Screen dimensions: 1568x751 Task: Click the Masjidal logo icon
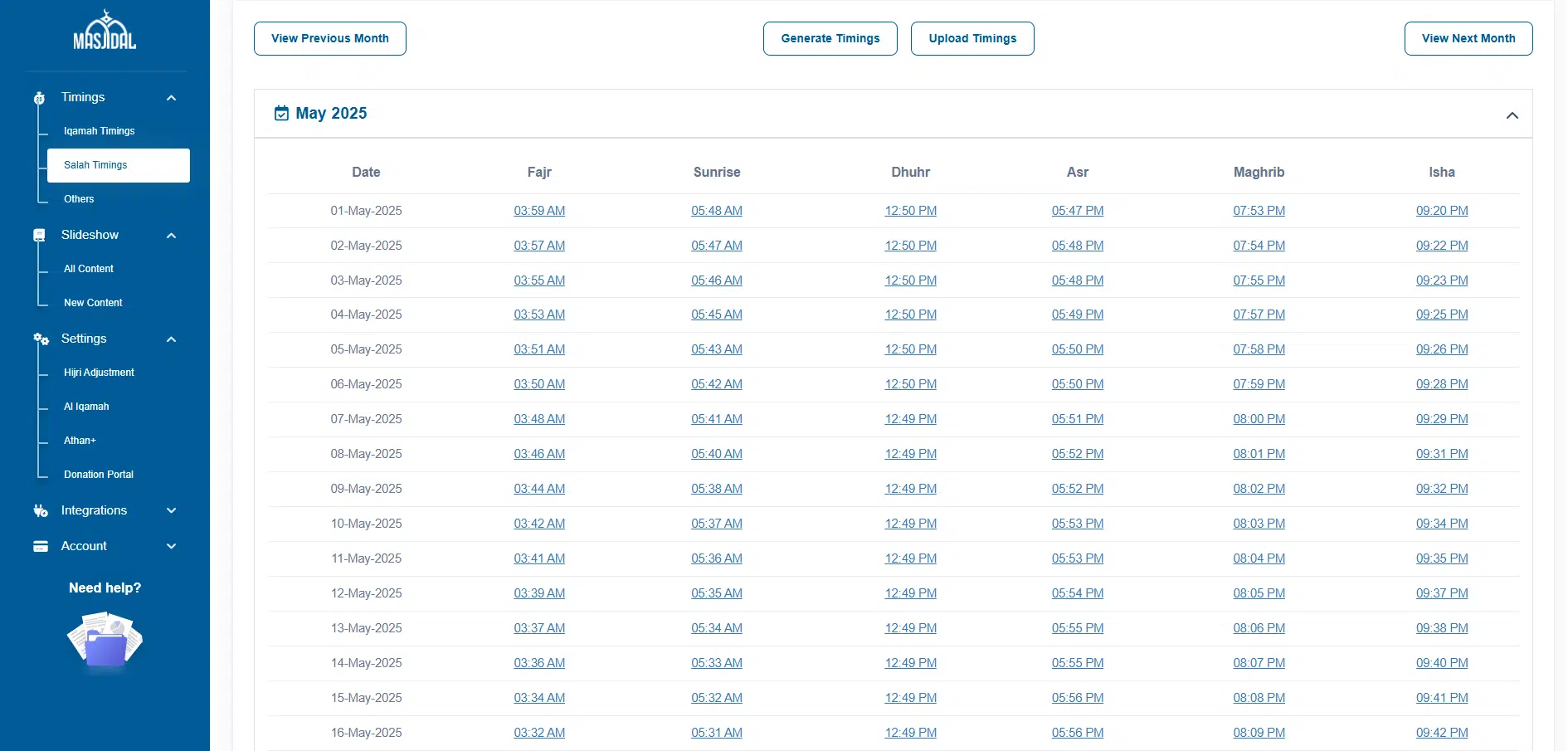click(105, 31)
